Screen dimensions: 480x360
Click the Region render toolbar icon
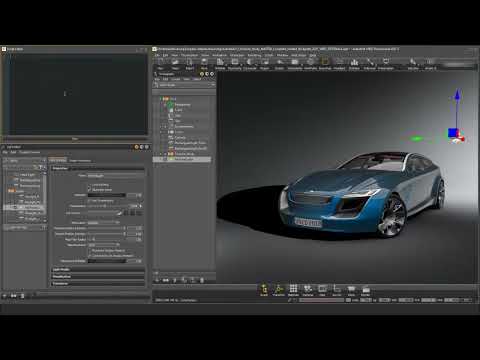(x=265, y=63)
